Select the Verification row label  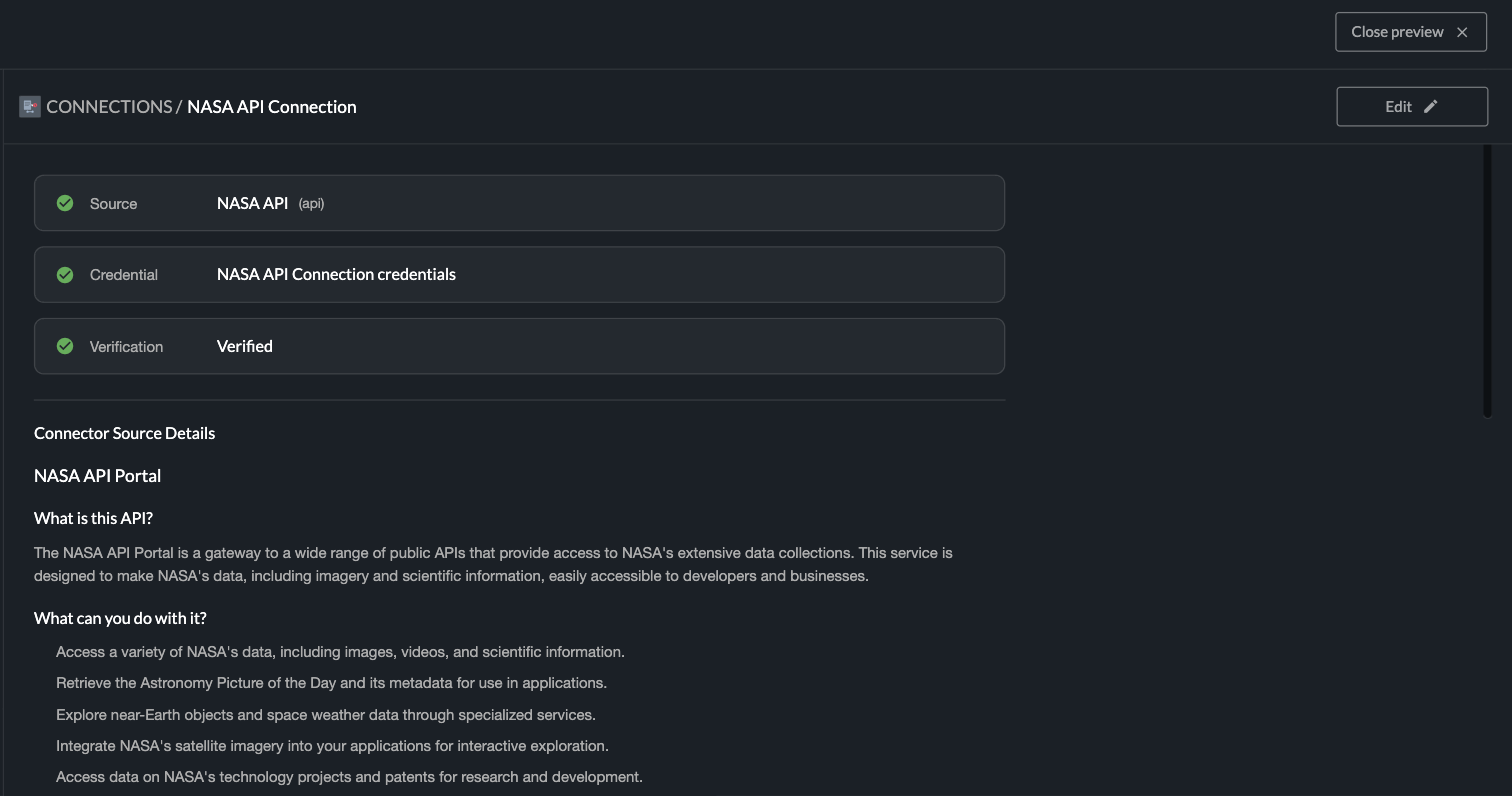pyautogui.click(x=126, y=347)
